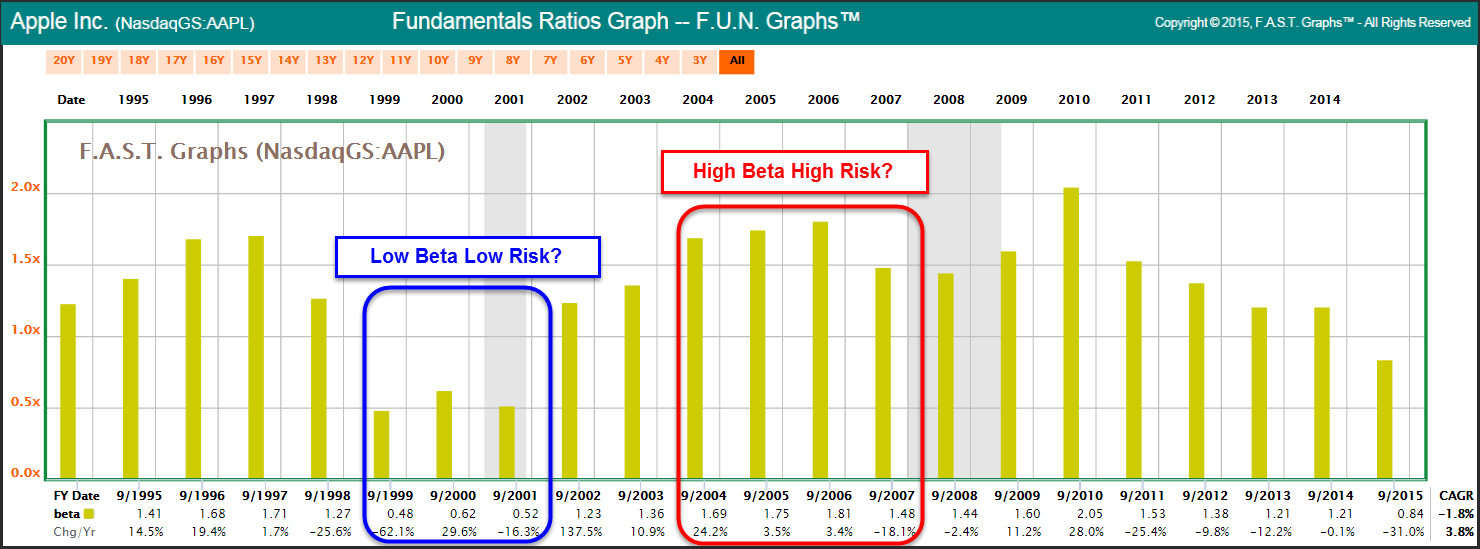
Task: Choose the 5Y time period
Action: tap(625, 61)
